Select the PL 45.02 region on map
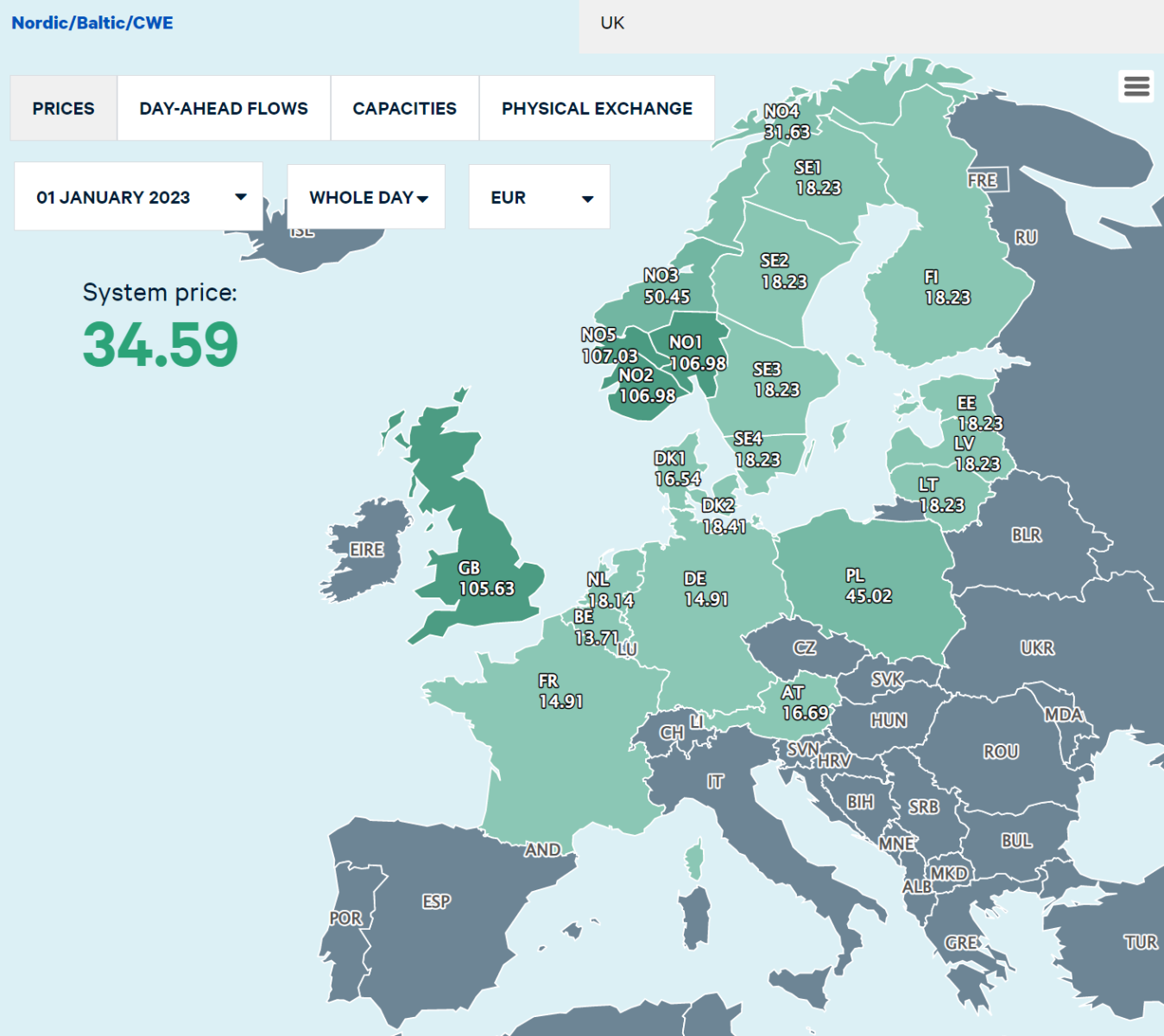Image resolution: width=1164 pixels, height=1036 pixels. [x=868, y=586]
